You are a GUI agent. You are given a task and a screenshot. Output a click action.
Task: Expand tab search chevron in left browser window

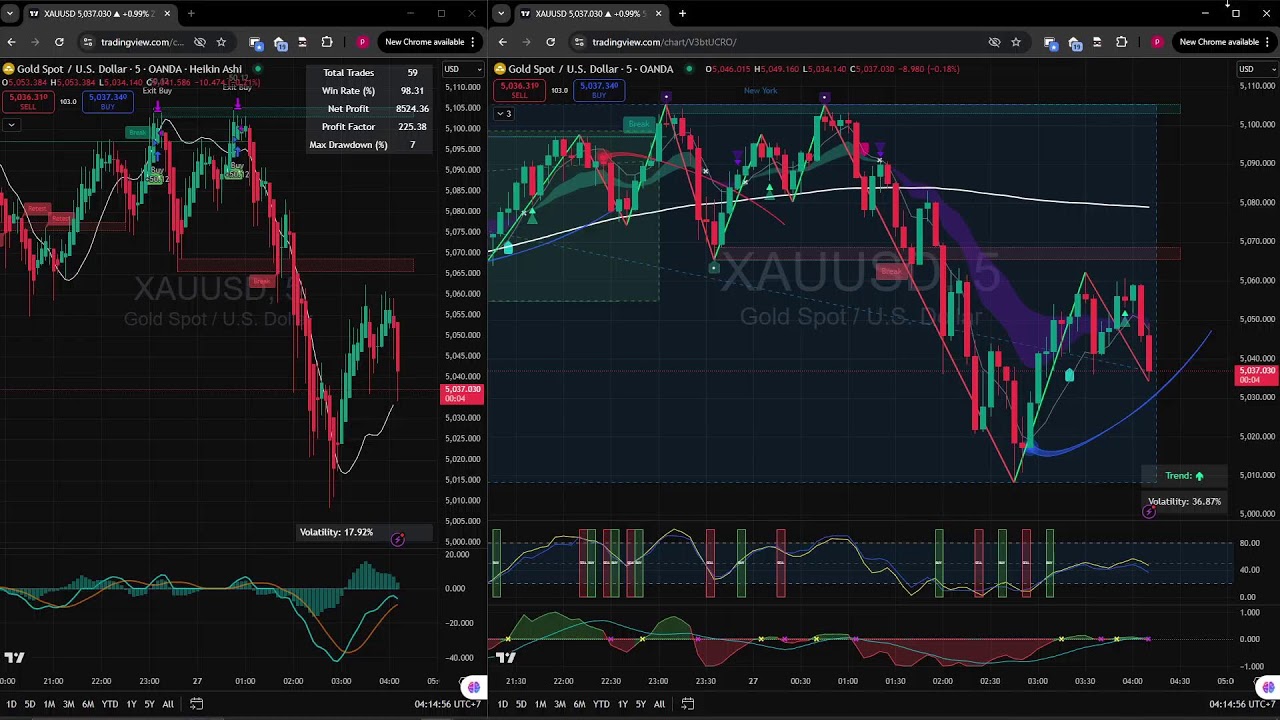pos(9,14)
